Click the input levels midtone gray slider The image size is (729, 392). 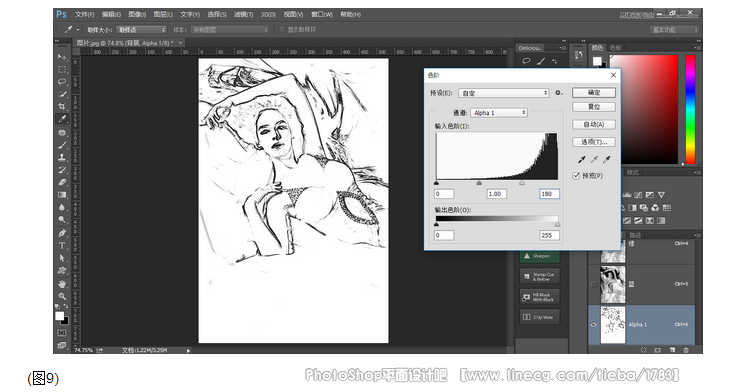pyautogui.click(x=479, y=183)
